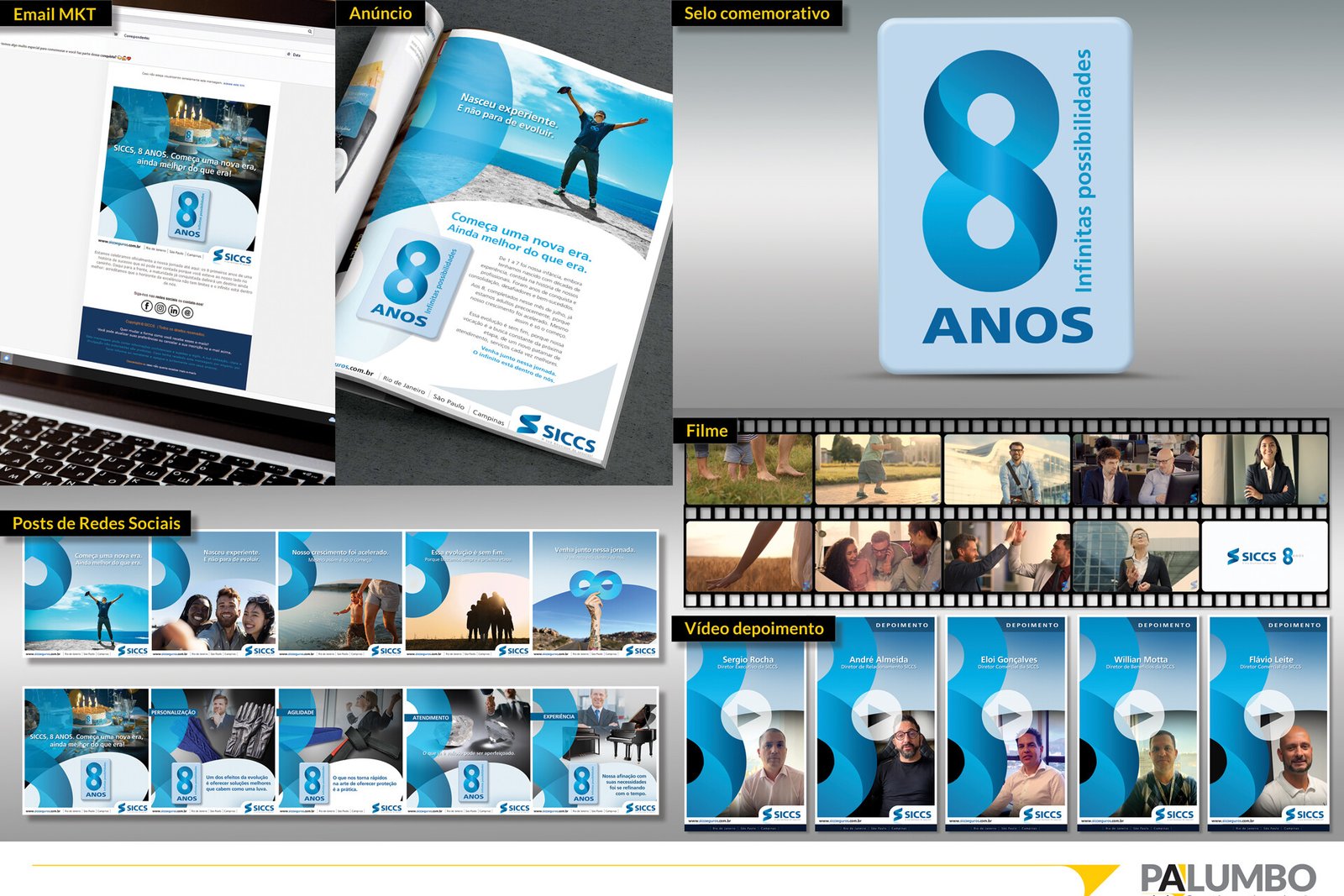Open the 'Personalização' gloves social post

[x=213, y=752]
